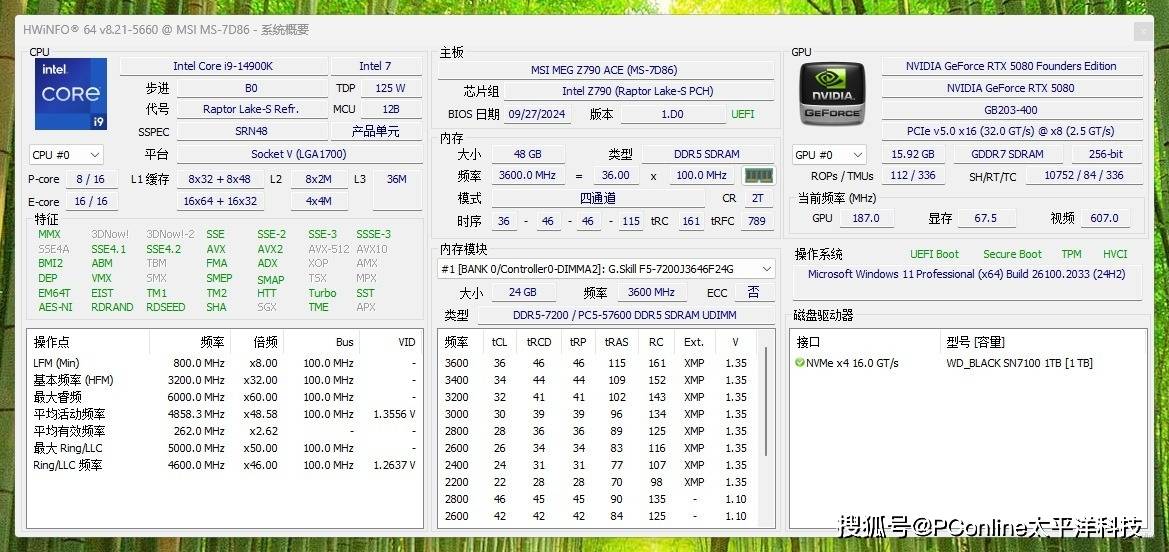The image size is (1169, 552).
Task: Click the tRFC value 789
Action: click(x=757, y=222)
